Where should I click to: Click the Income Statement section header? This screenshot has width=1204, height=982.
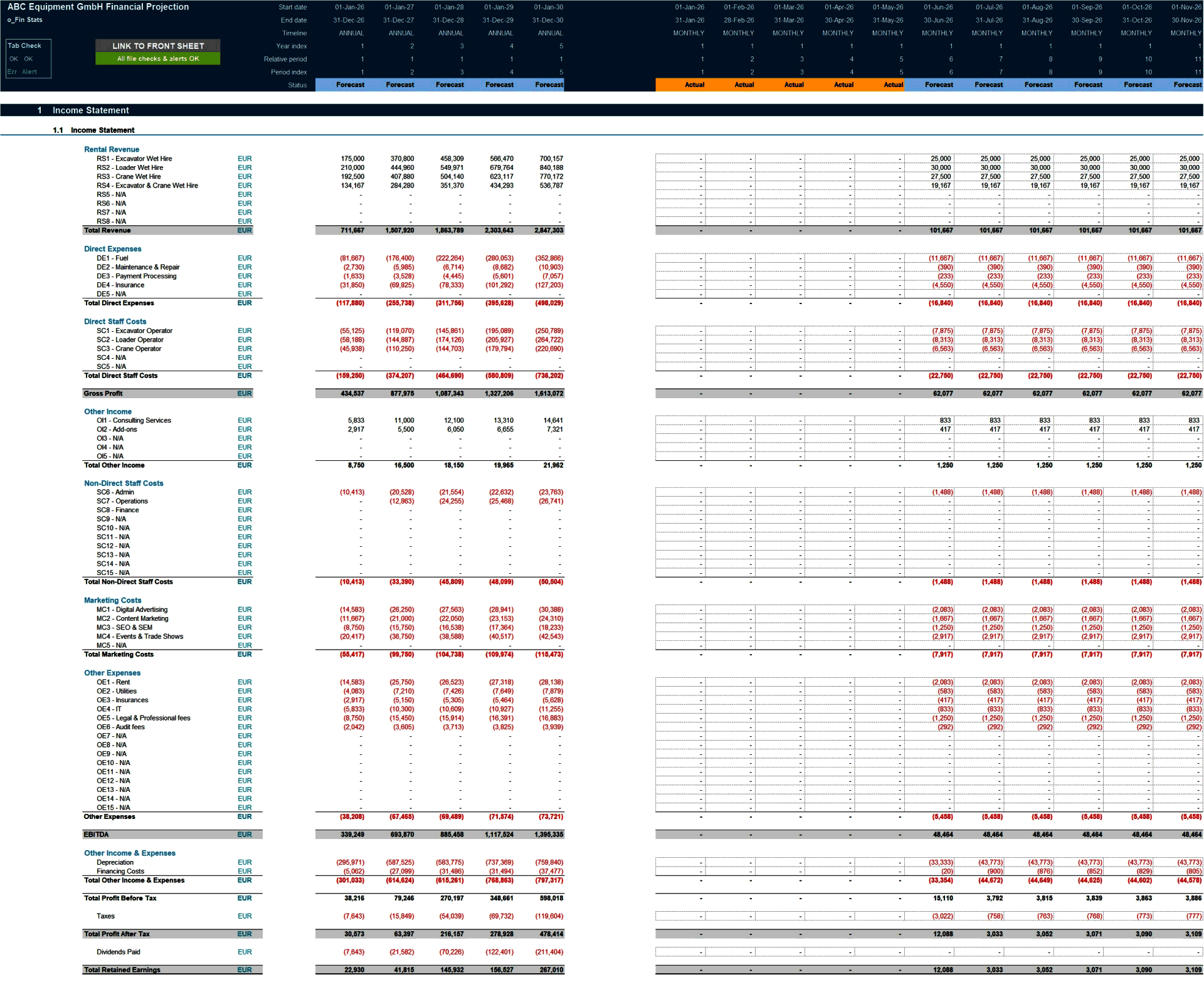pos(90,110)
